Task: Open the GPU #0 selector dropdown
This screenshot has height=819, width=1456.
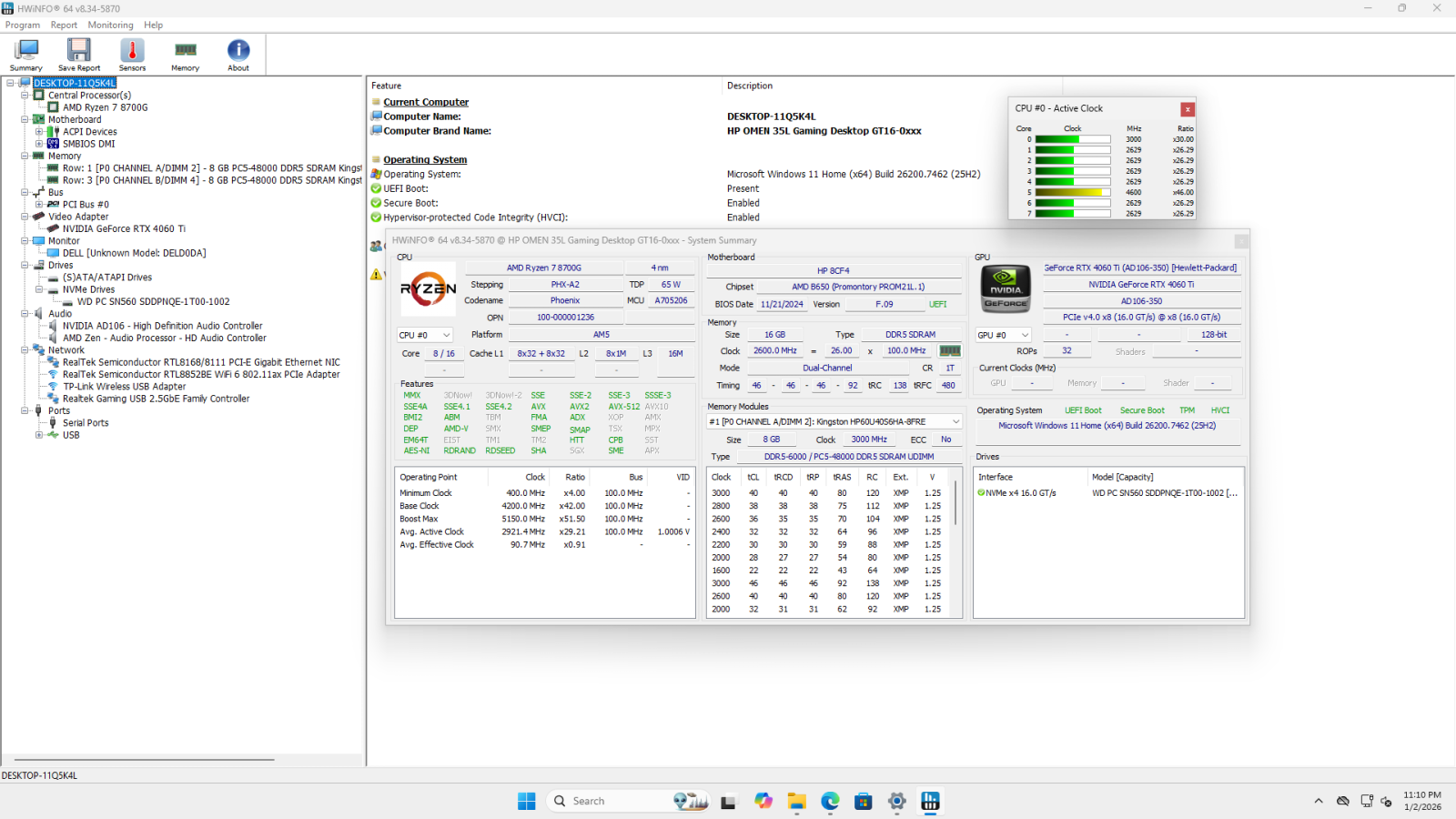Action: click(1003, 335)
